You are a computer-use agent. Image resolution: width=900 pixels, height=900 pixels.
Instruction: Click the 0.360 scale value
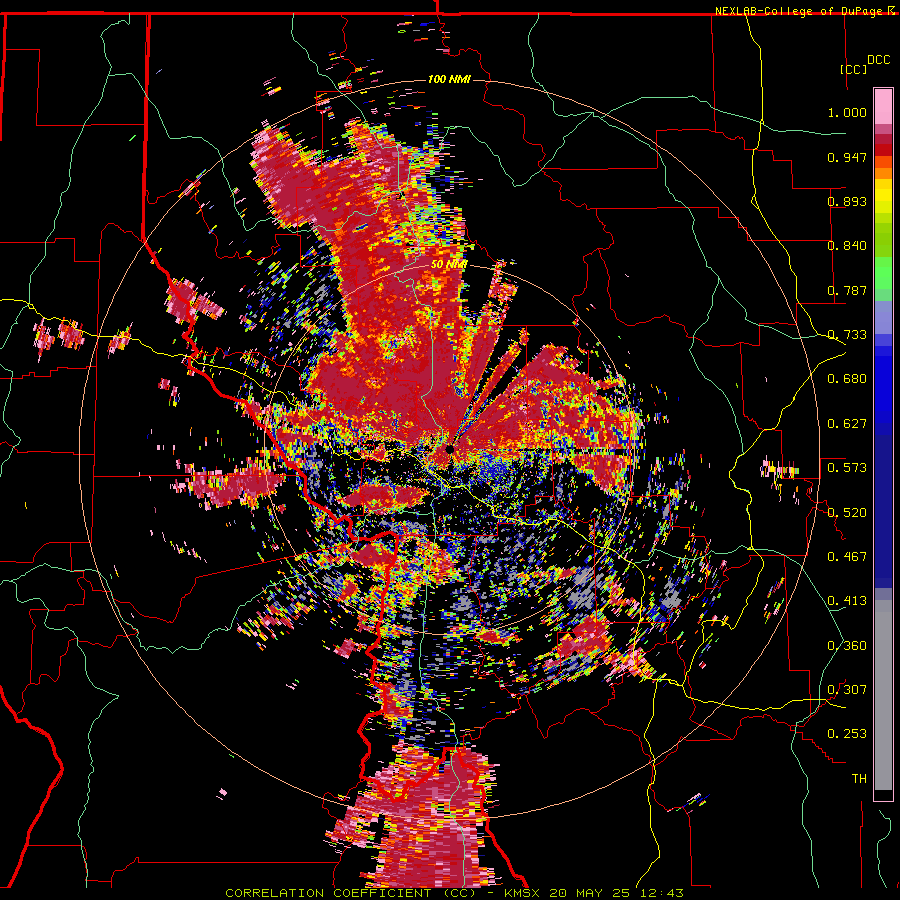click(x=847, y=646)
